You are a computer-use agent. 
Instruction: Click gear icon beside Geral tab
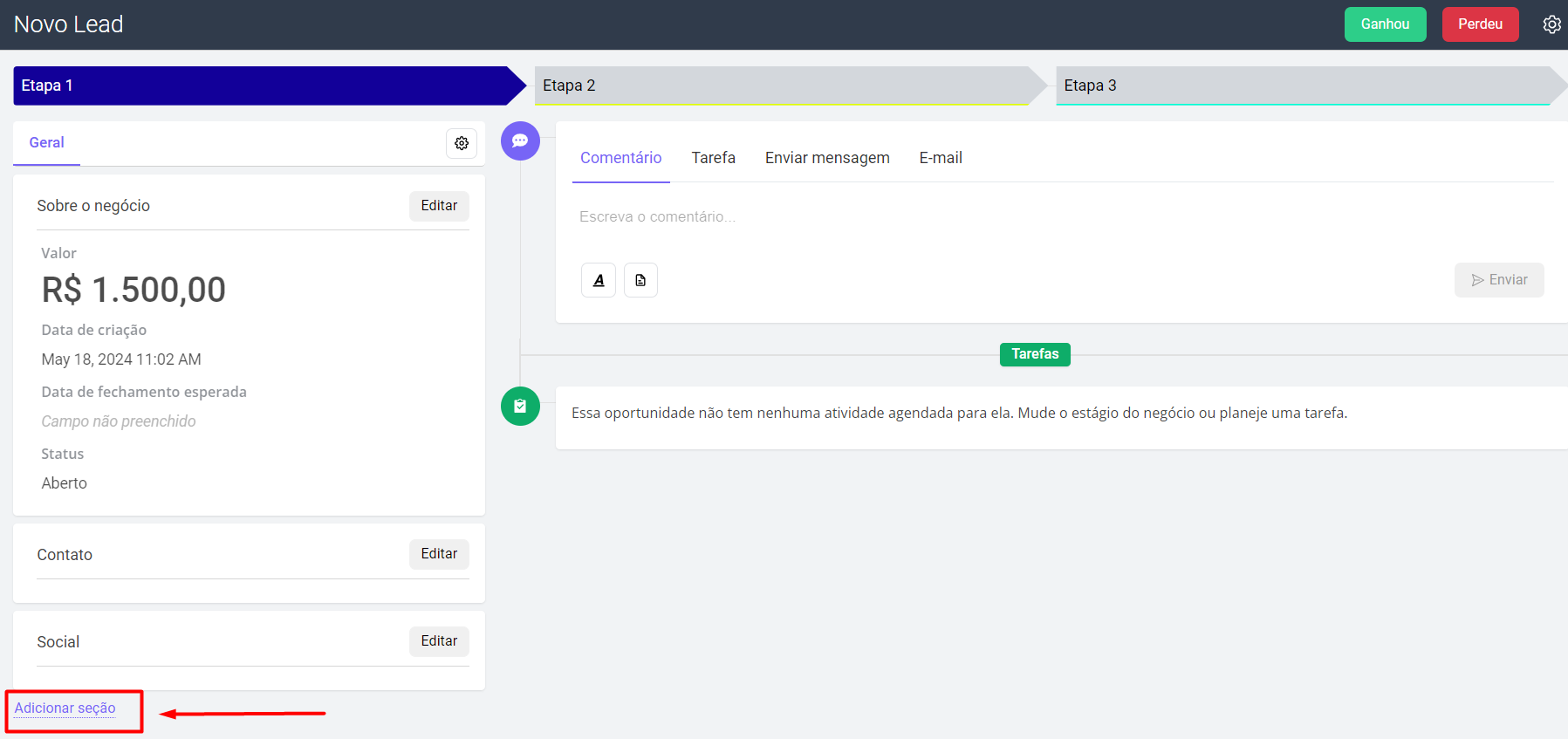462,143
